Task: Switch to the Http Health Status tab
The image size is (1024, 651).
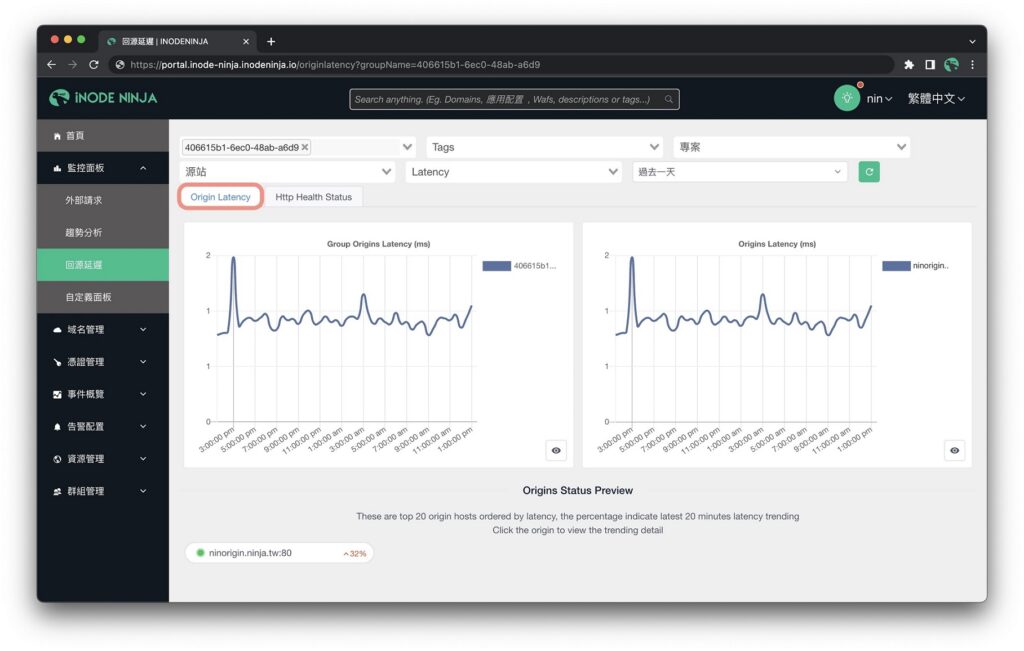Action: pos(313,197)
